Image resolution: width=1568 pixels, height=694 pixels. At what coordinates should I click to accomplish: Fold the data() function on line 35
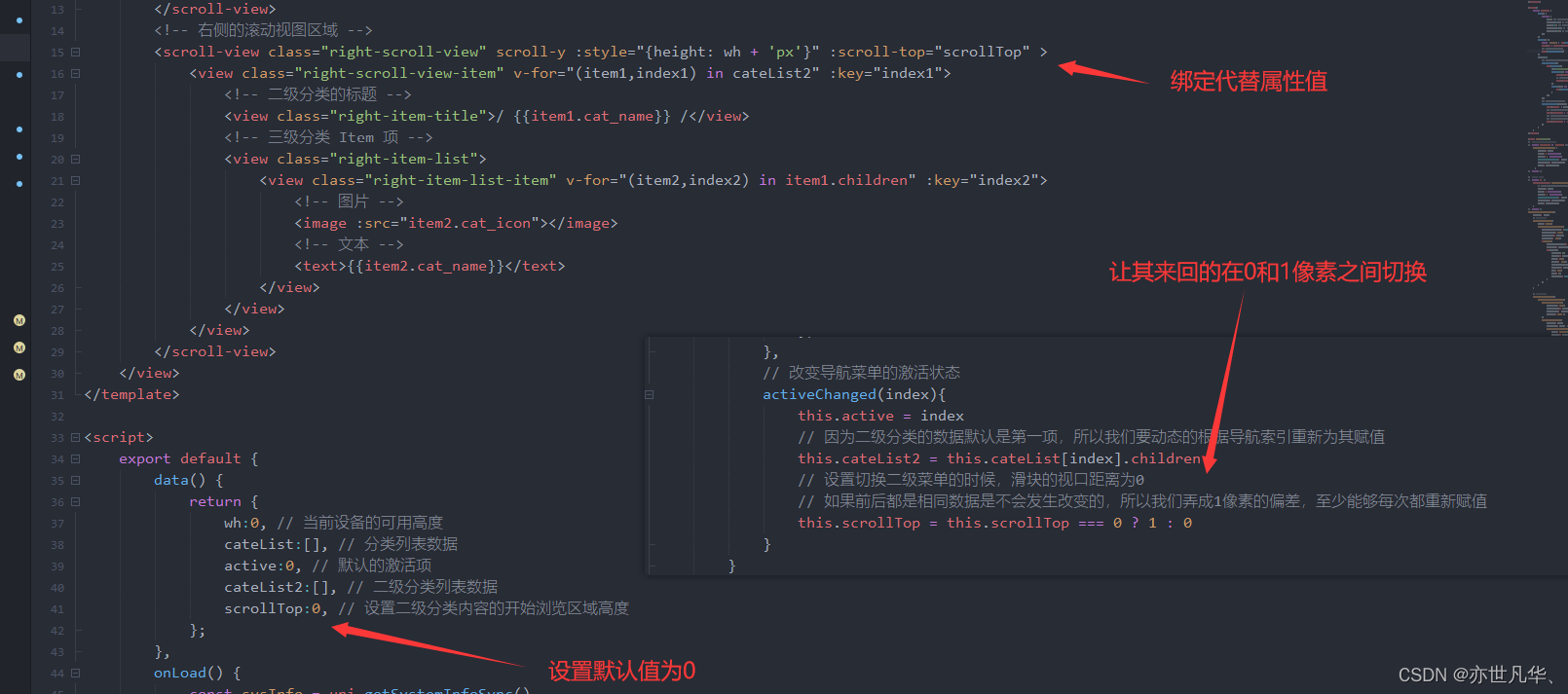tap(75, 481)
